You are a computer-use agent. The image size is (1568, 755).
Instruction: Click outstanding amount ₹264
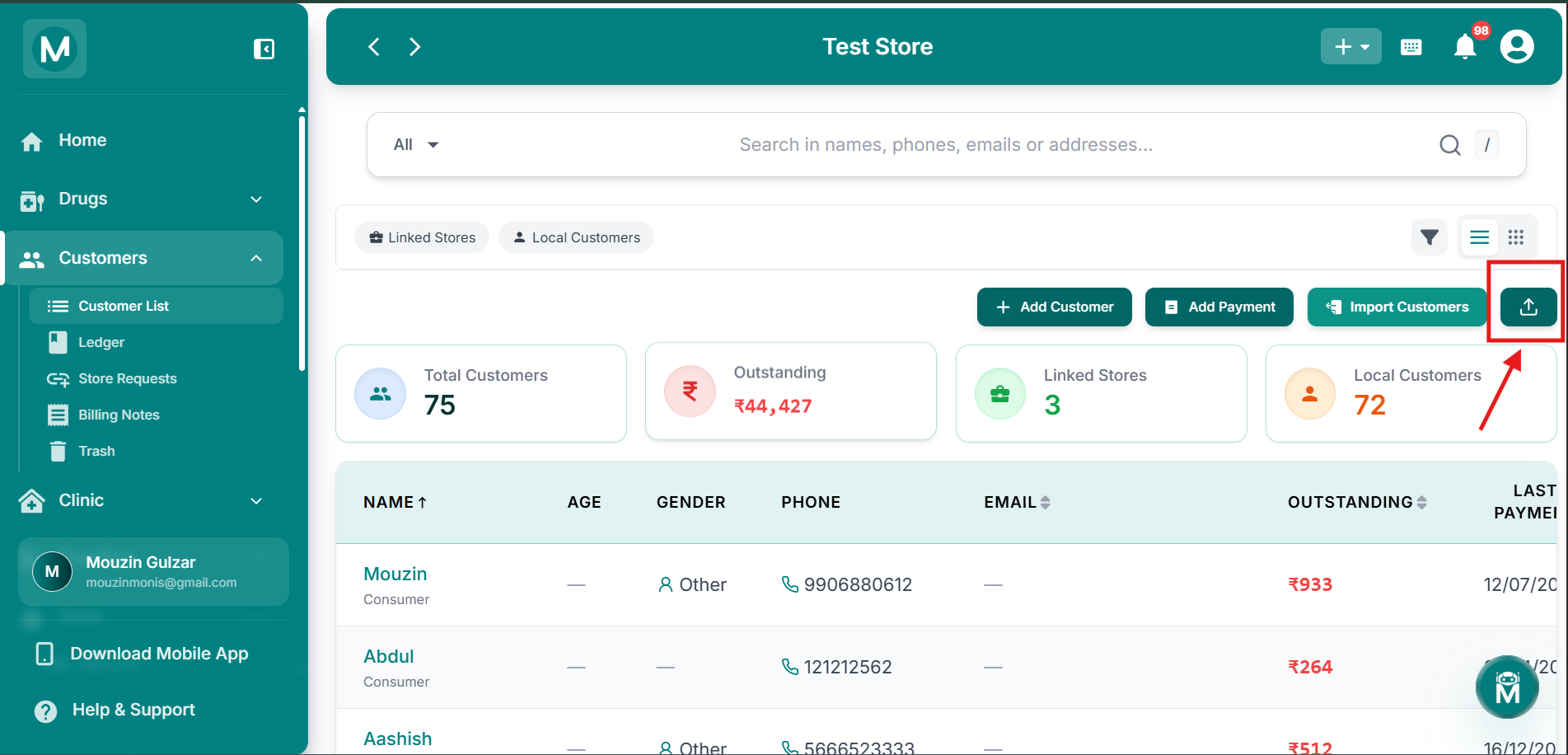[1310, 667]
